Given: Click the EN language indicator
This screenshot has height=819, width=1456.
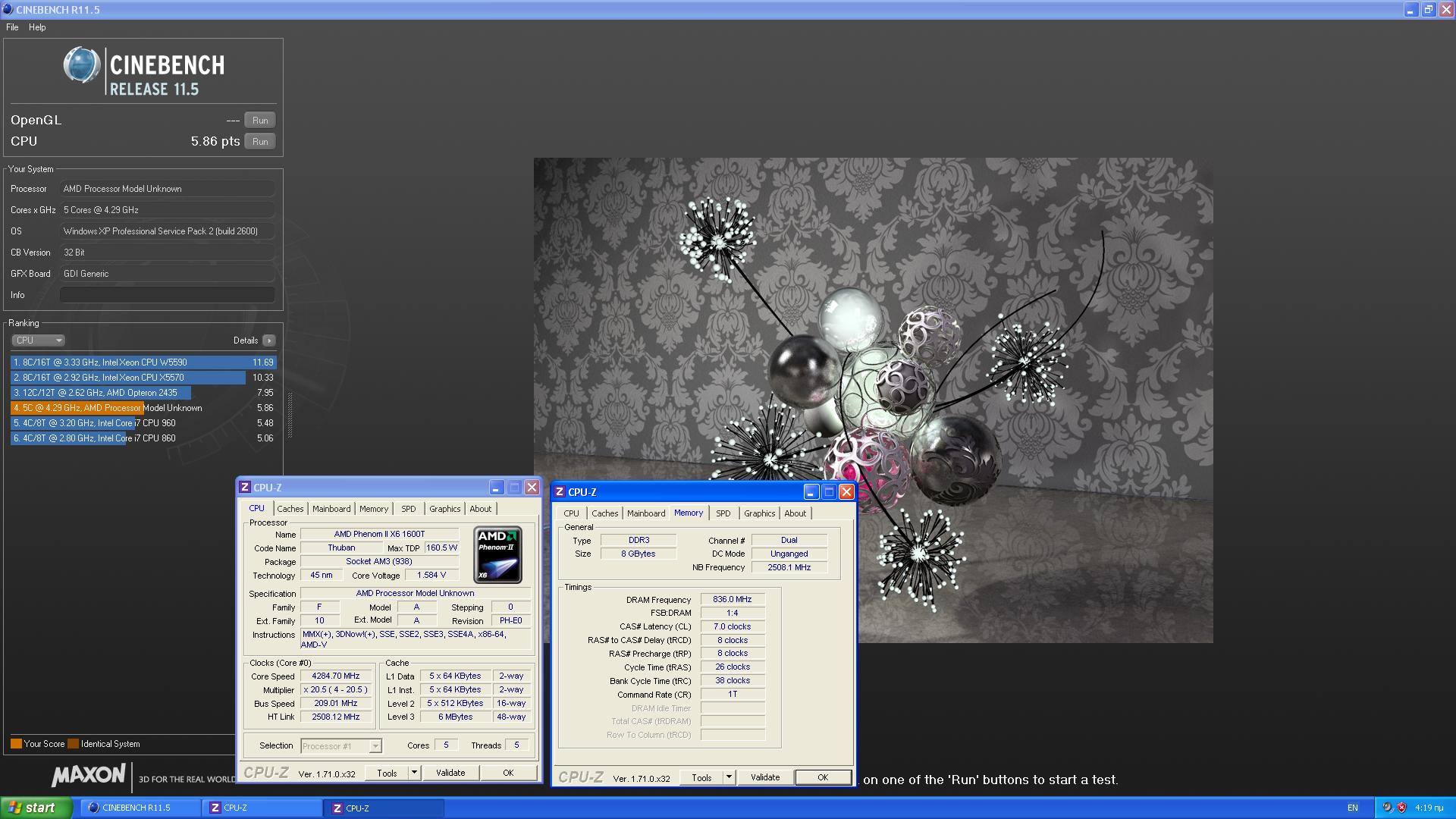Looking at the screenshot, I should (x=1353, y=808).
